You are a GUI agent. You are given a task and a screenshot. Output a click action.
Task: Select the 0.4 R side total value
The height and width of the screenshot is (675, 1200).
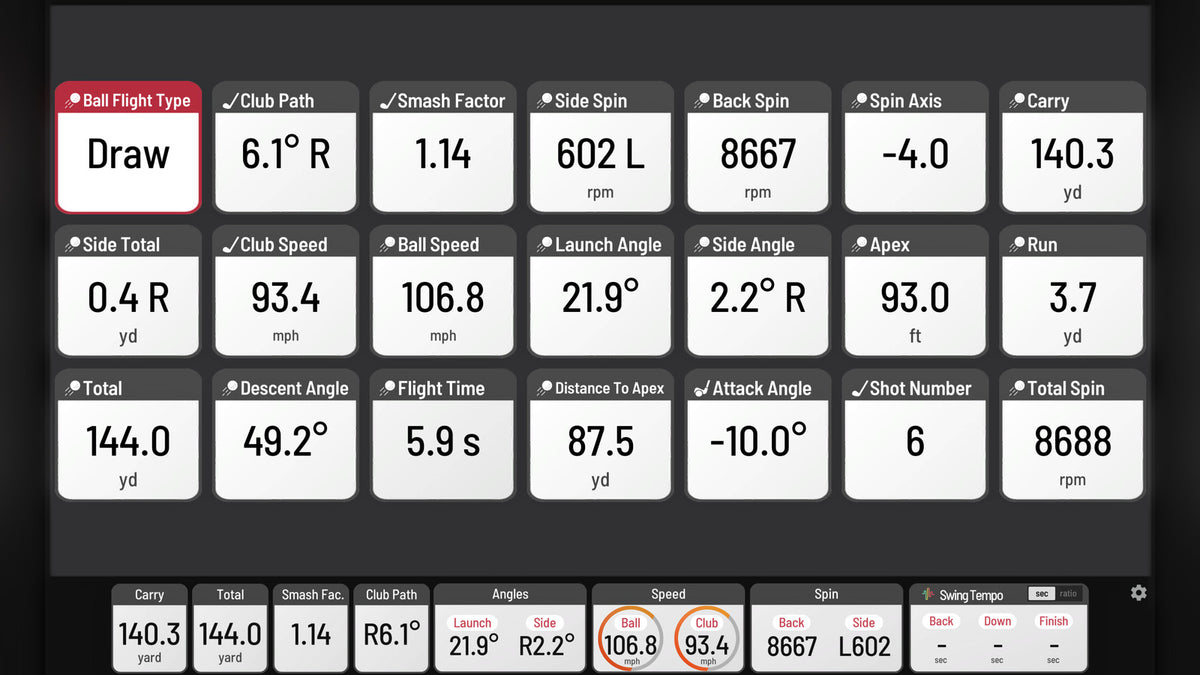(x=128, y=298)
